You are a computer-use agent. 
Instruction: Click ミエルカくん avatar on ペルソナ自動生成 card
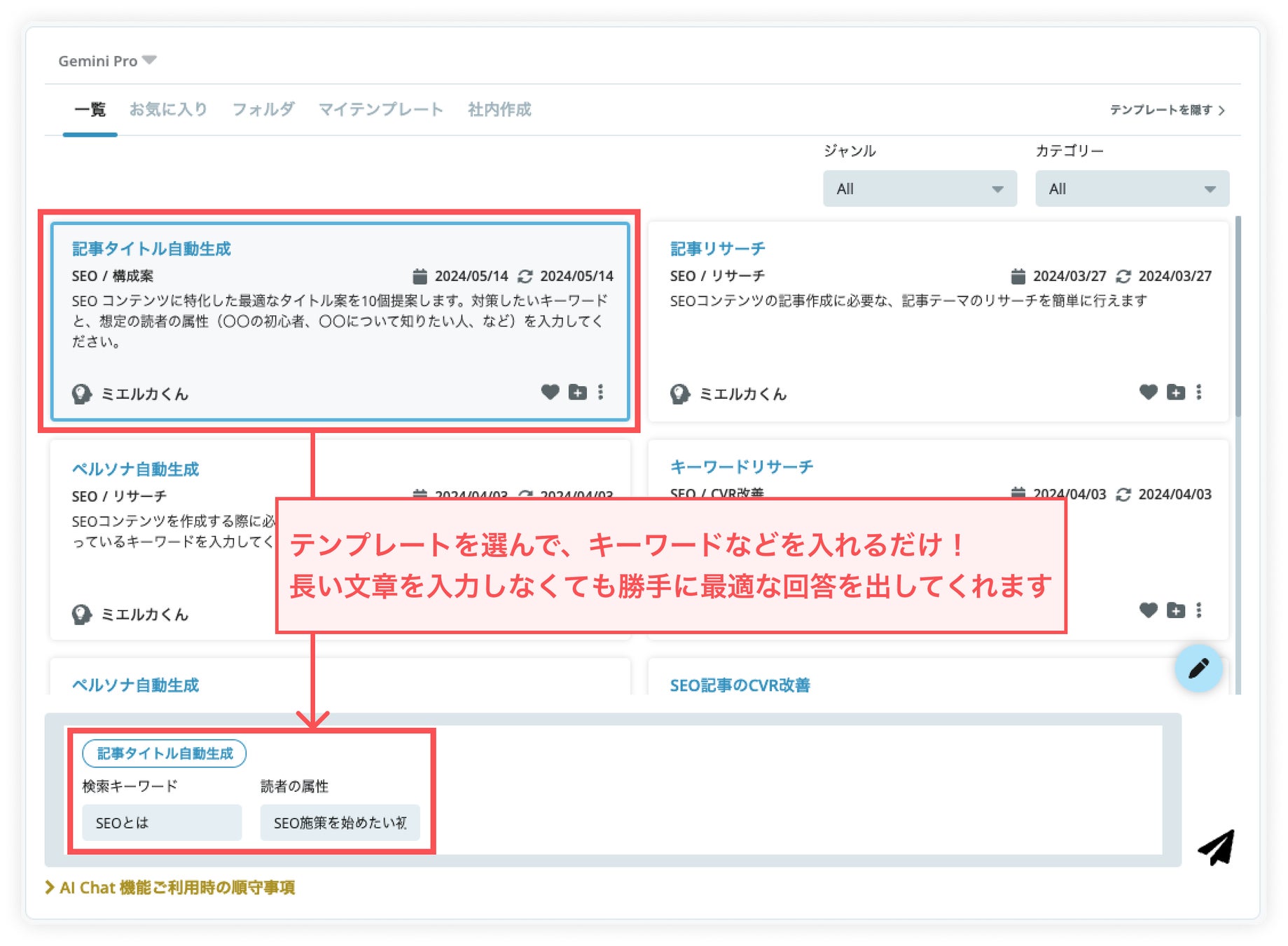(81, 615)
